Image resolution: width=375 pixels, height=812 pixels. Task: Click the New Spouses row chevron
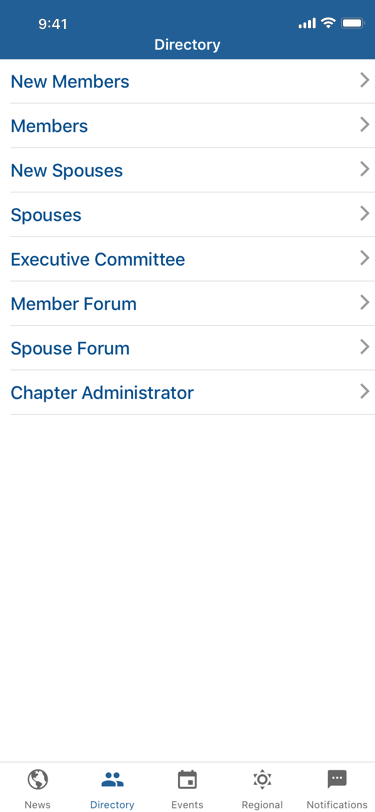[365, 169]
